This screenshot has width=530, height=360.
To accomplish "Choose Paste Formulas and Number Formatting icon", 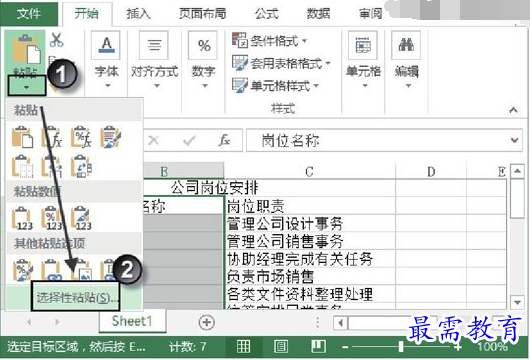I will pyautogui.click(x=81, y=137).
